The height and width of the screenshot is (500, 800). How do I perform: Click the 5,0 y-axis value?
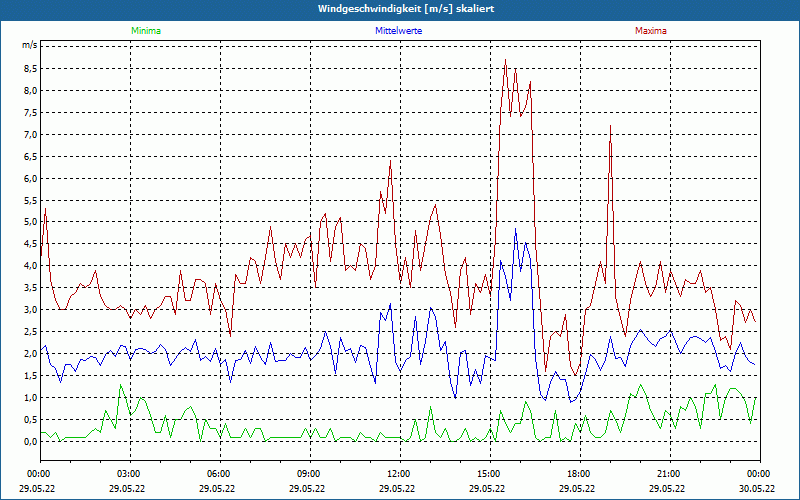pyautogui.click(x=31, y=222)
